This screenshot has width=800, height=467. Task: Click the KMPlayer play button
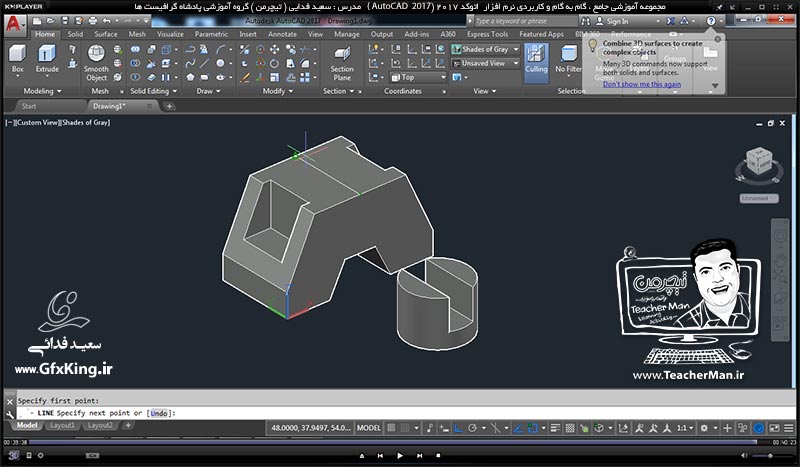click(399, 456)
